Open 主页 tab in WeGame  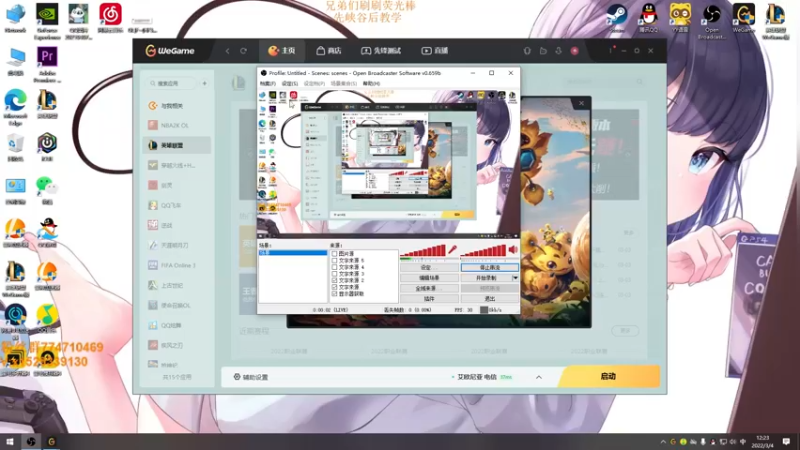pyautogui.click(x=282, y=51)
